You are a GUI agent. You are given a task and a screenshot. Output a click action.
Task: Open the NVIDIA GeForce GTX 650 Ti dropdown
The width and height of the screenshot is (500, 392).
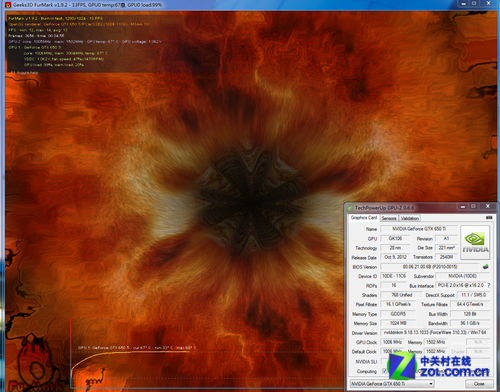[x=392, y=384]
